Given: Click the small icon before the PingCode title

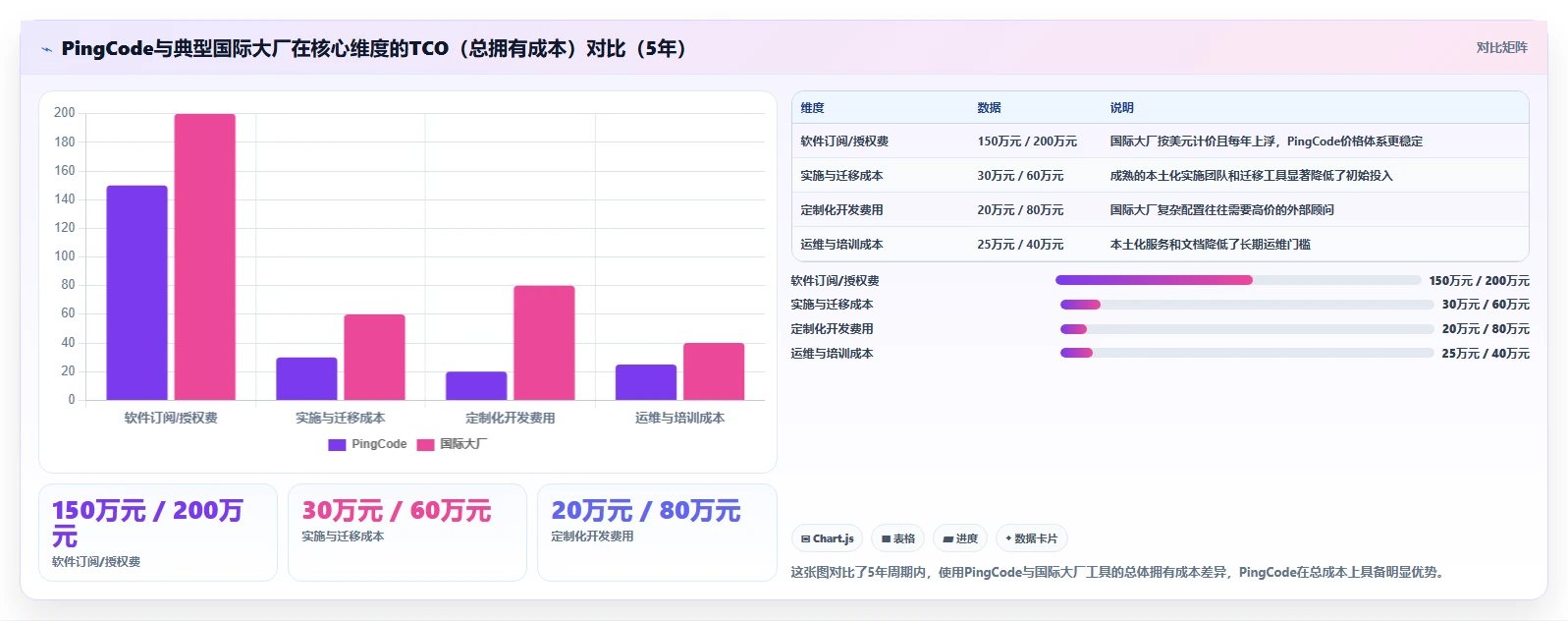Looking at the screenshot, I should pyautogui.click(x=46, y=49).
